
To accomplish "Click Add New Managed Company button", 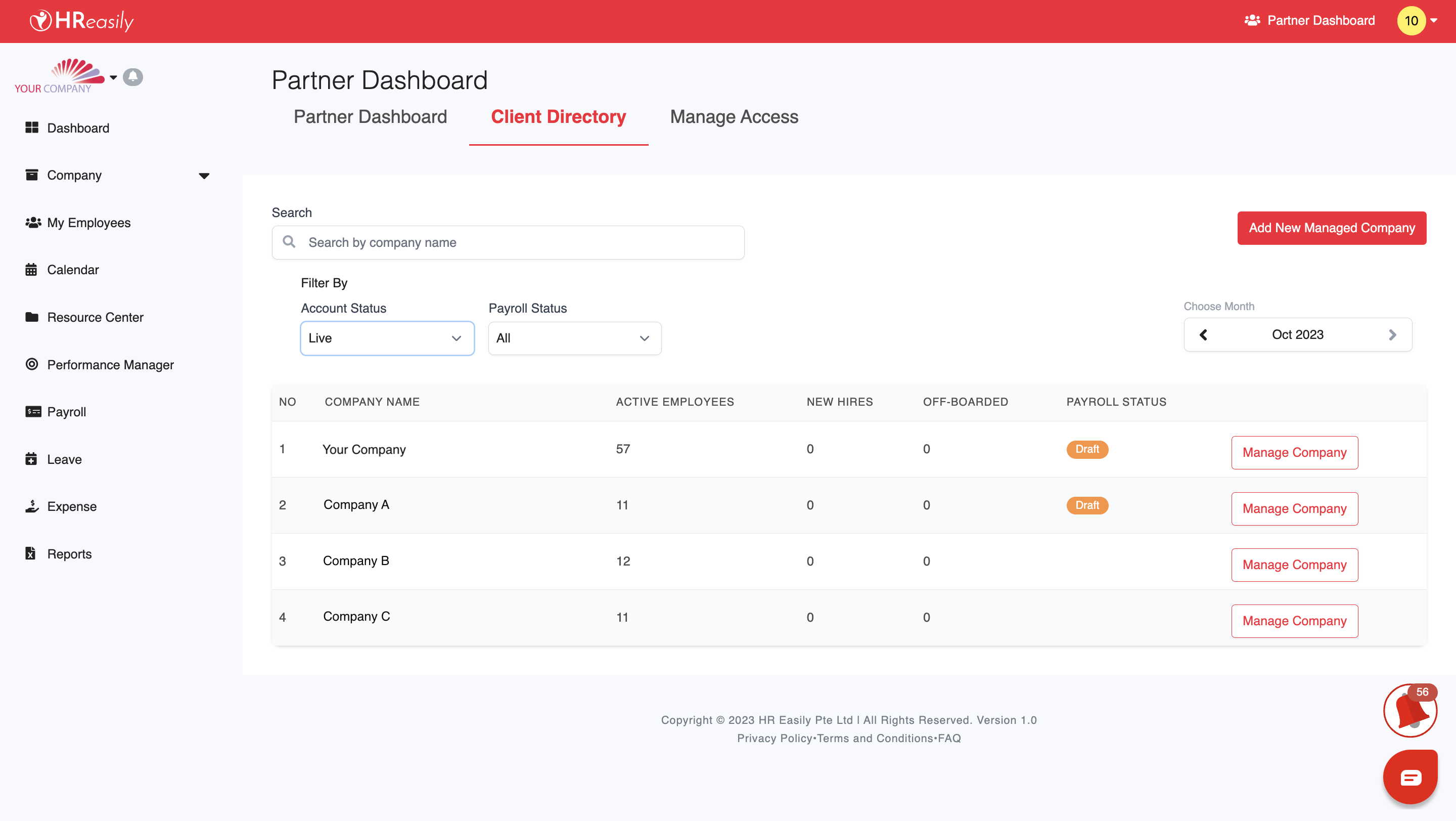I will [1331, 228].
